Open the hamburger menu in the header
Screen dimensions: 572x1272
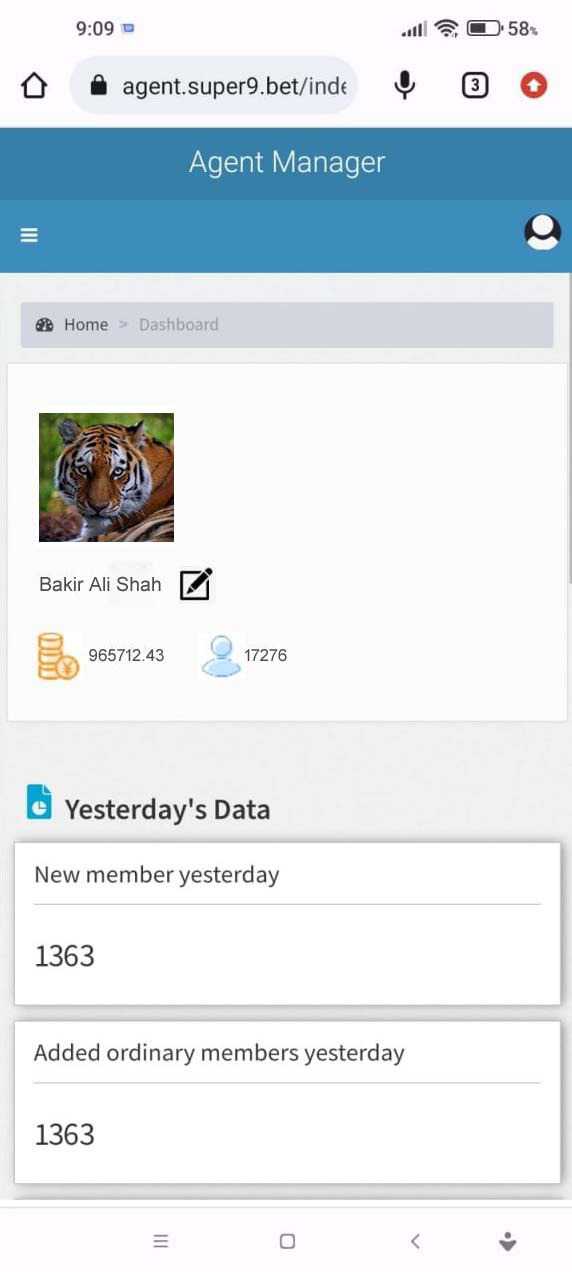tap(29, 235)
